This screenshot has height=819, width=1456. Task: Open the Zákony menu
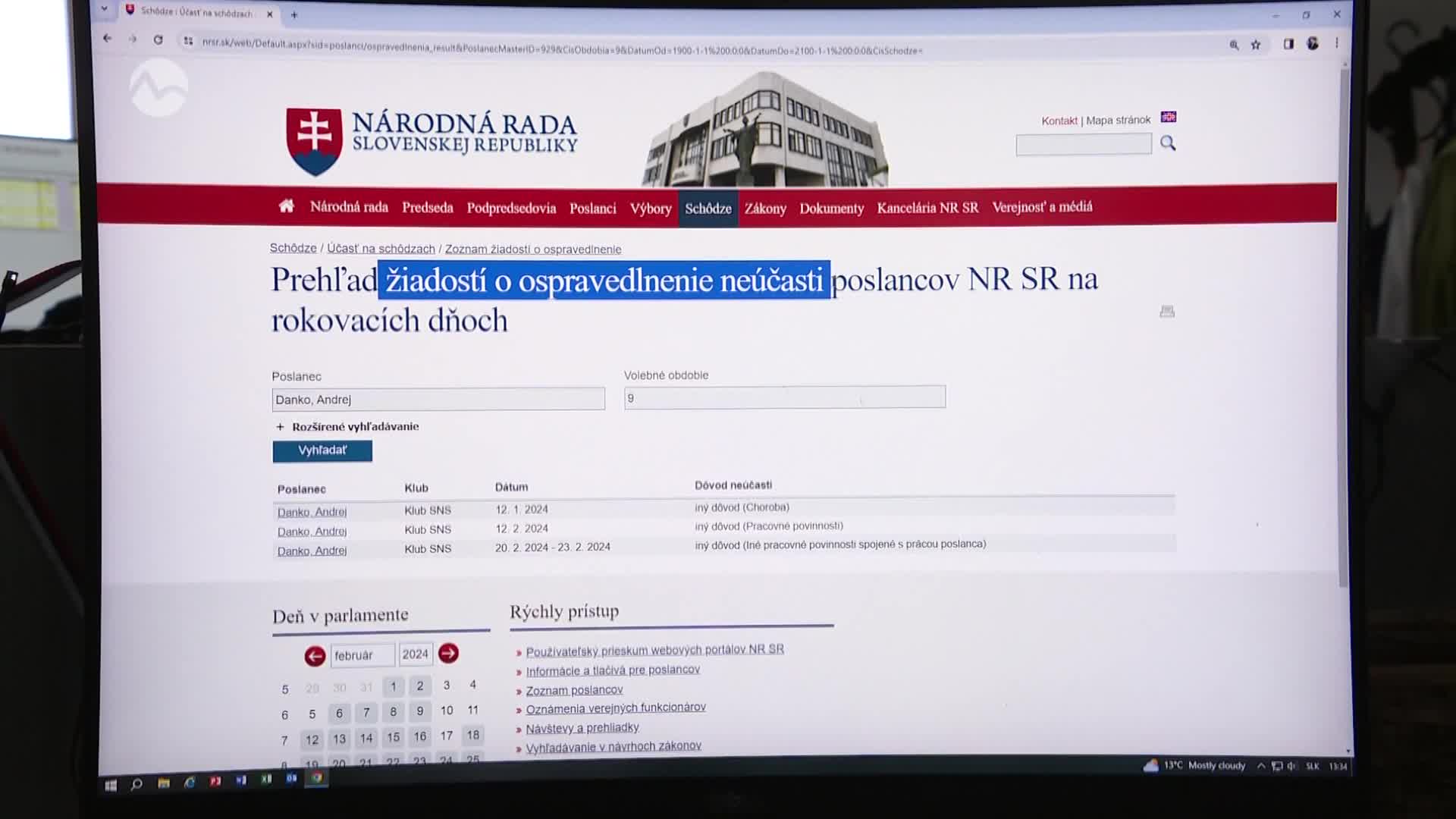(765, 209)
